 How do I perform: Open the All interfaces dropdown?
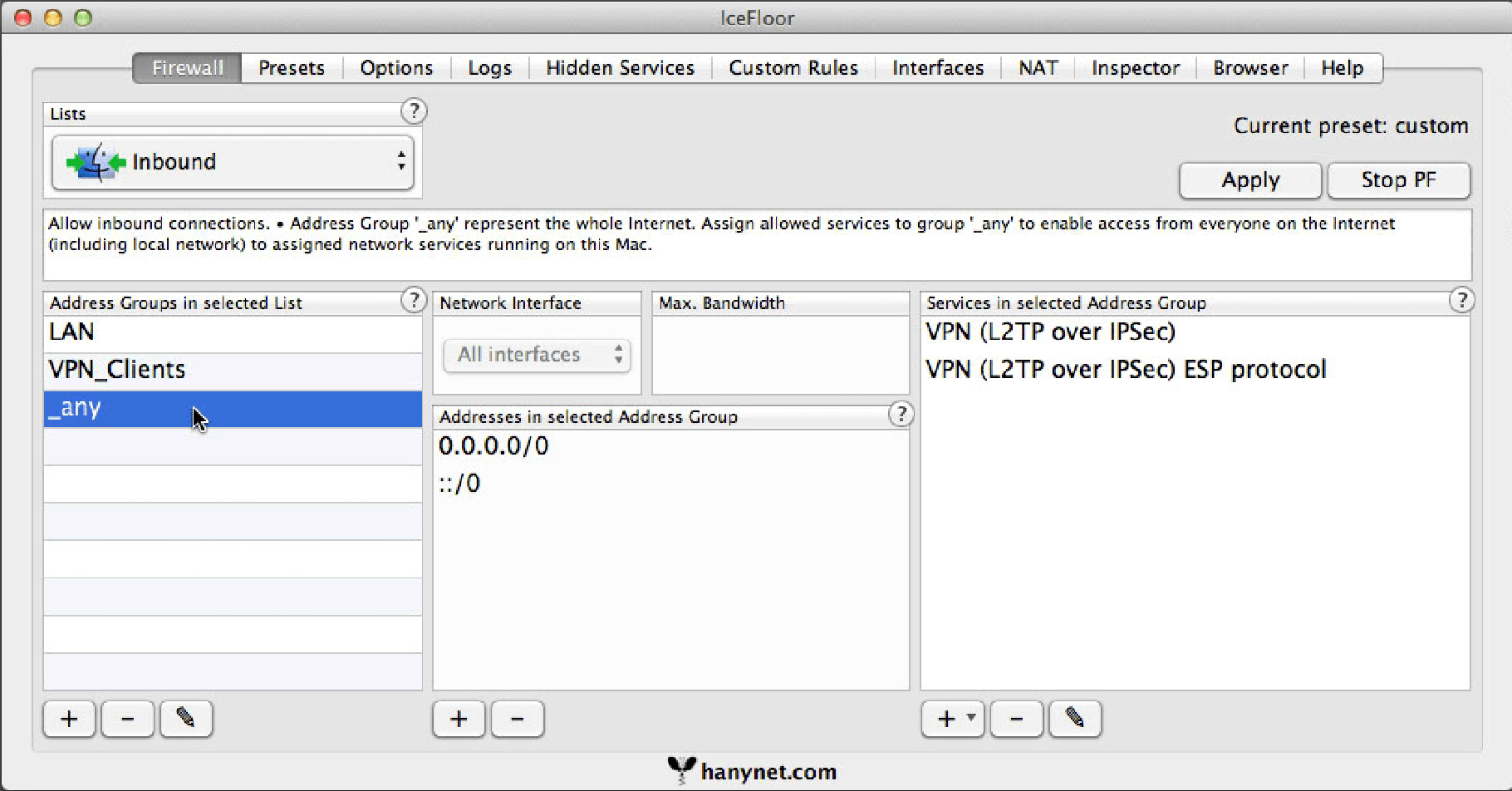coord(537,355)
